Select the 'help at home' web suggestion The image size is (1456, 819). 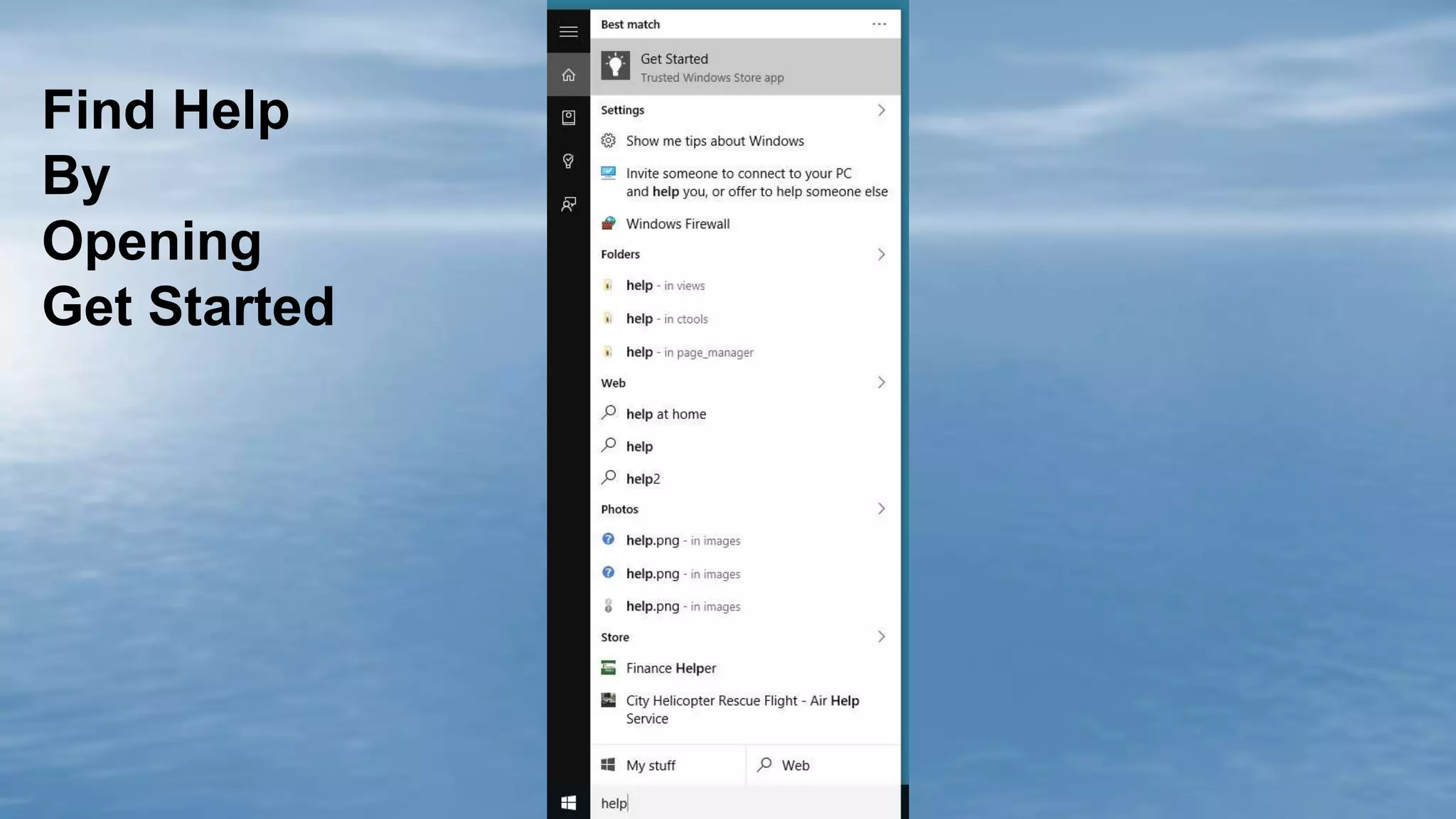click(665, 414)
